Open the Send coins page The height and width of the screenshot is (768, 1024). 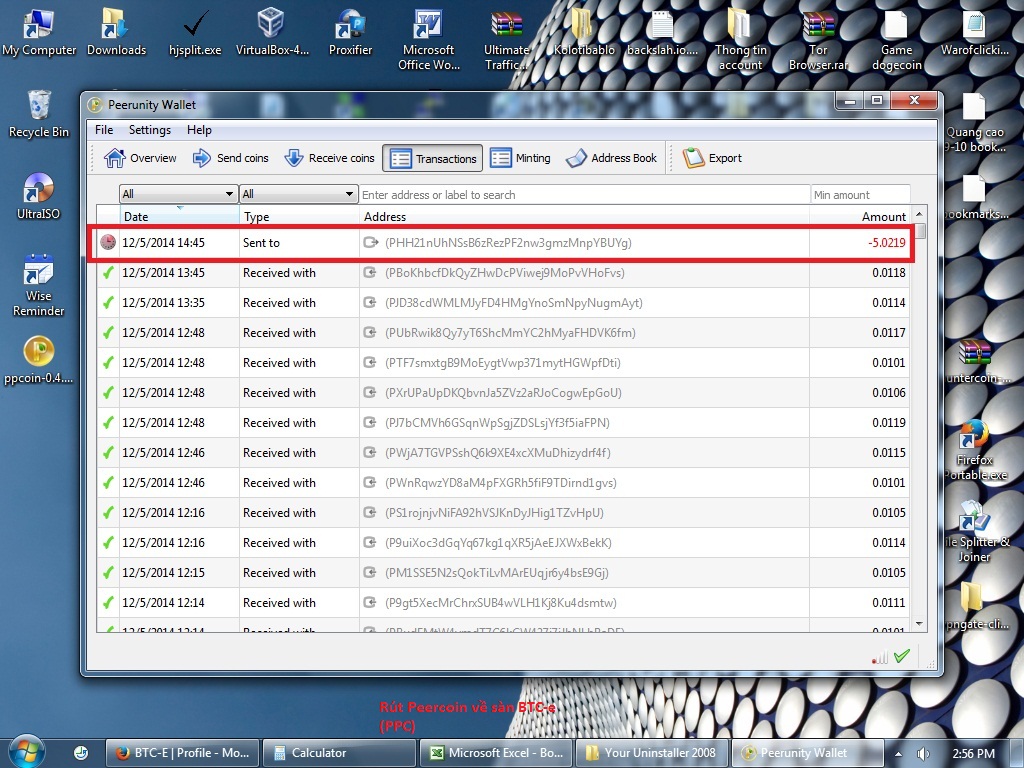click(x=231, y=158)
